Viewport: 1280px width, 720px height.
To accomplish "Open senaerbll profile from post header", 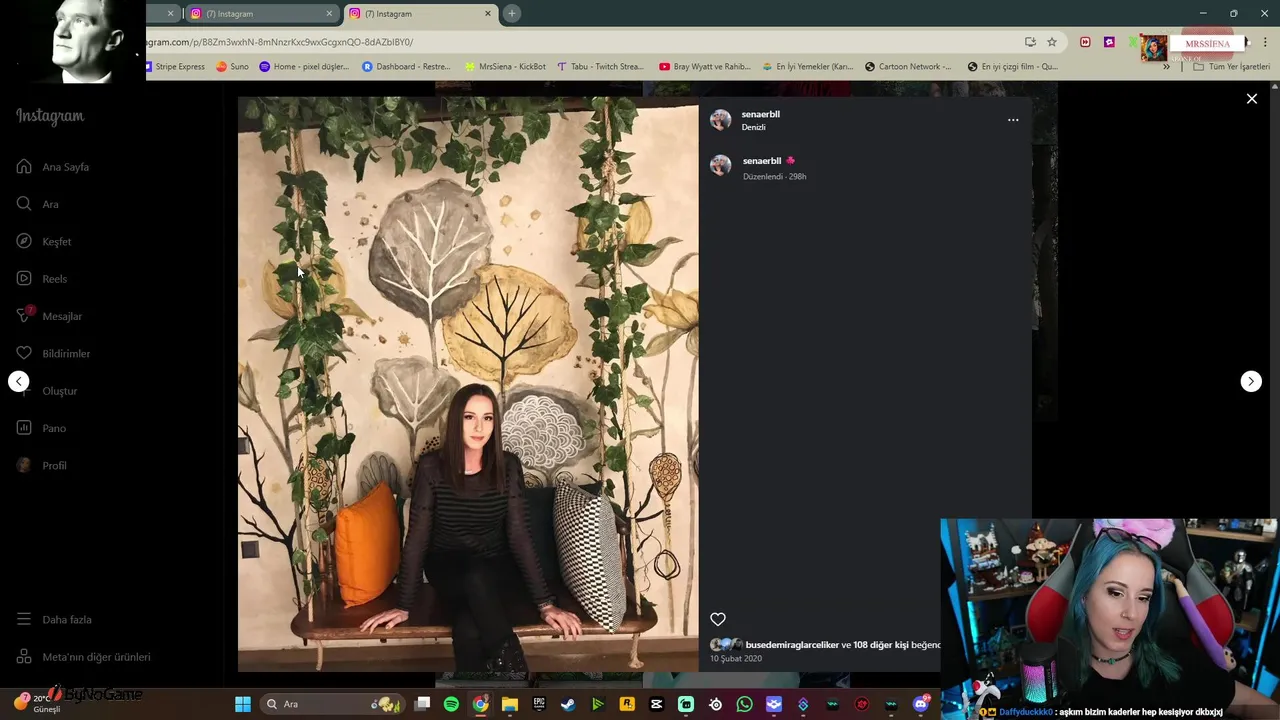I will pyautogui.click(x=760, y=114).
